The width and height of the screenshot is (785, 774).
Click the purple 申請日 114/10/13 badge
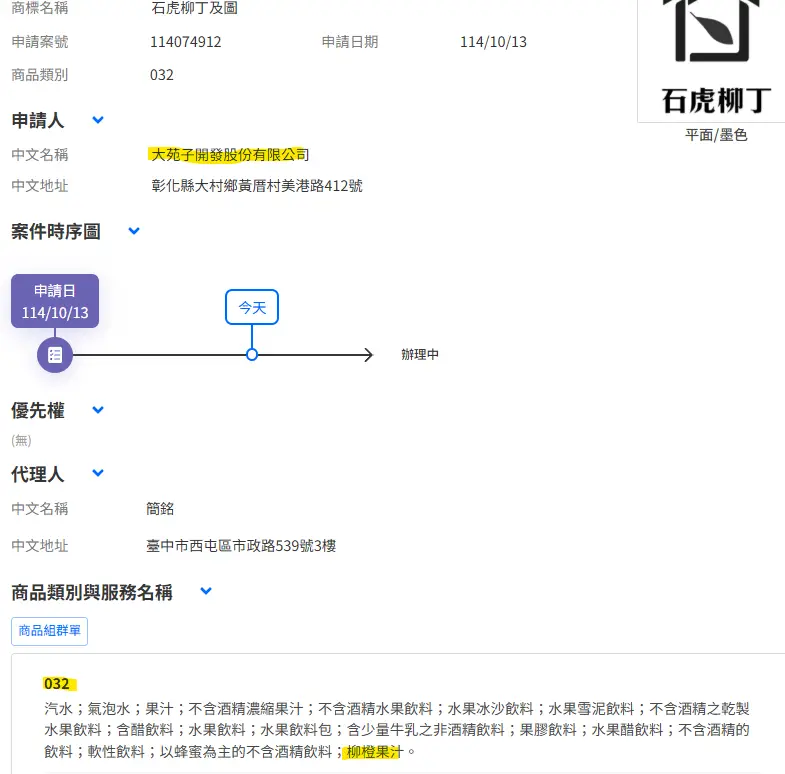coord(55,301)
